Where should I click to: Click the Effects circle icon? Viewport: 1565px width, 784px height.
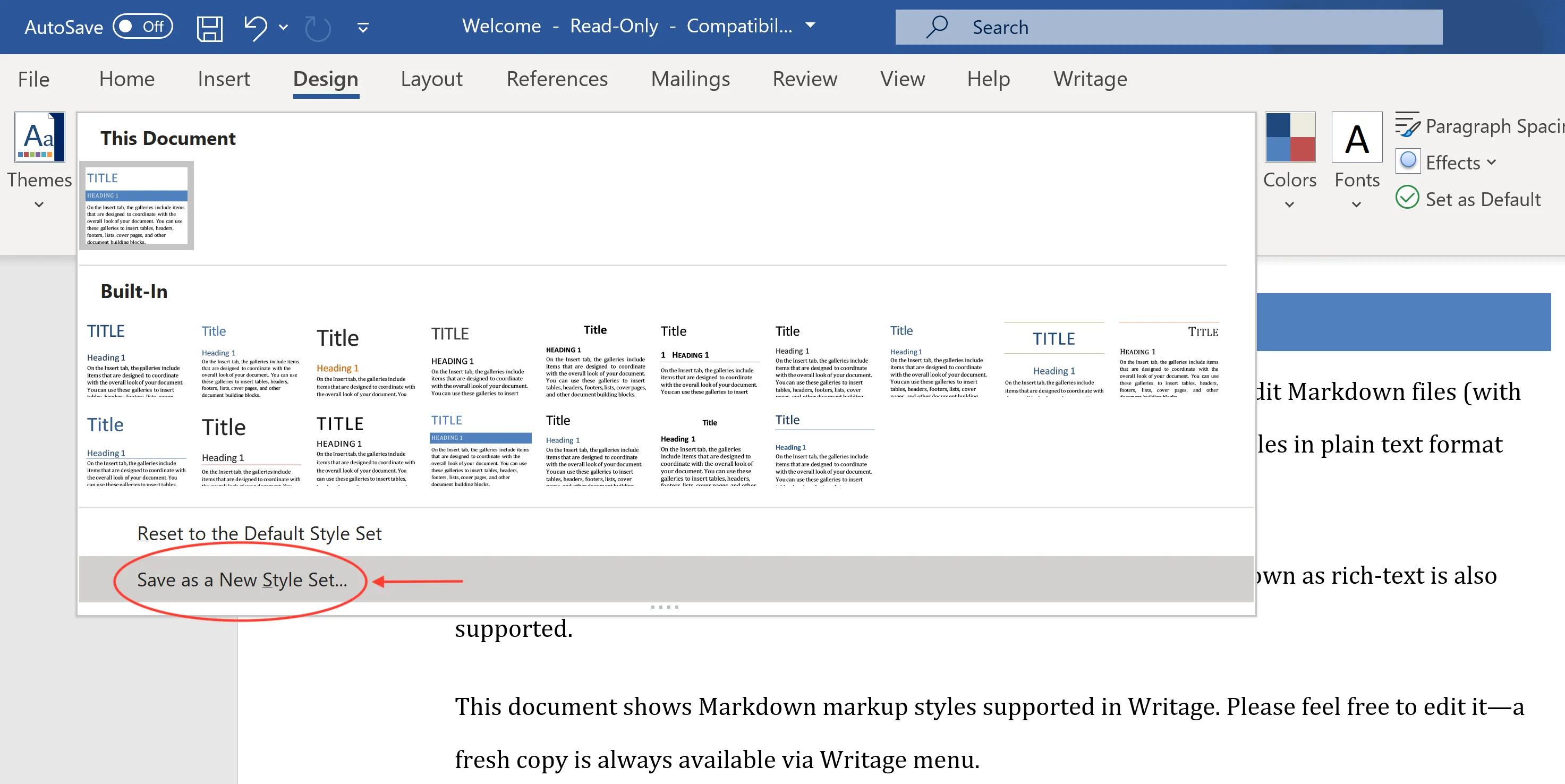click(1408, 161)
